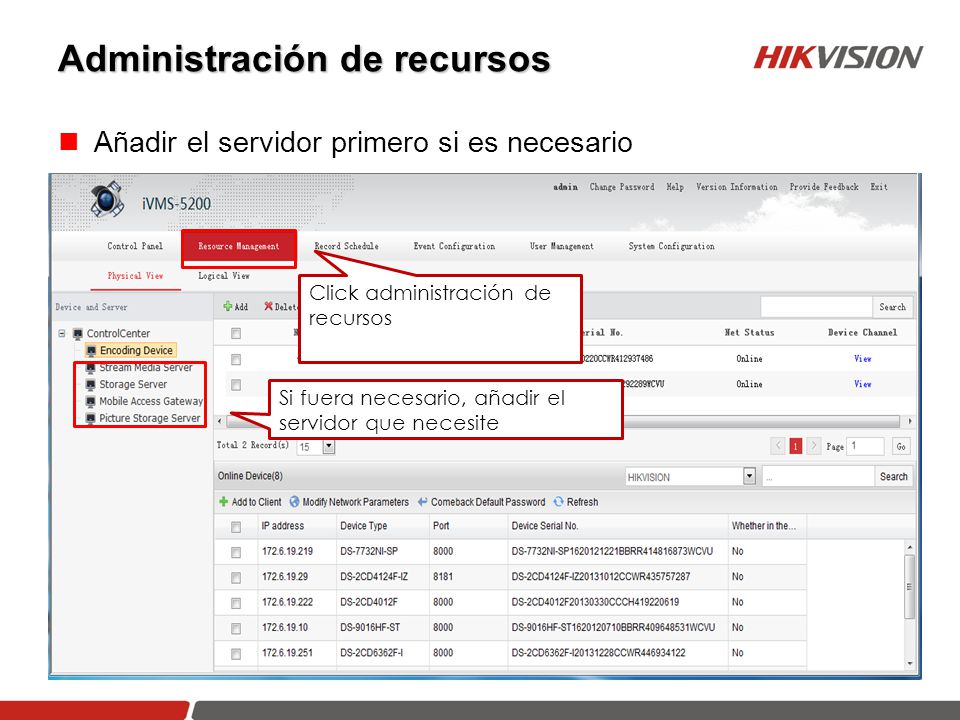Open the Control Panel tab

pyautogui.click(x=135, y=246)
